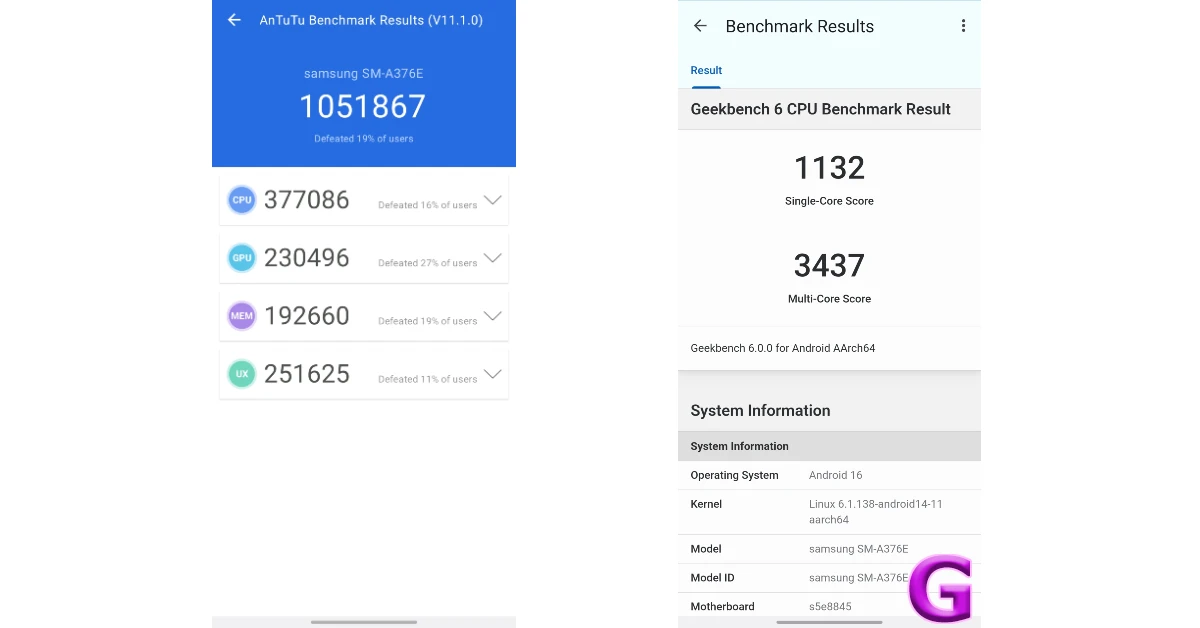
Task: Expand the GPU score 230496 row
Action: click(493, 258)
